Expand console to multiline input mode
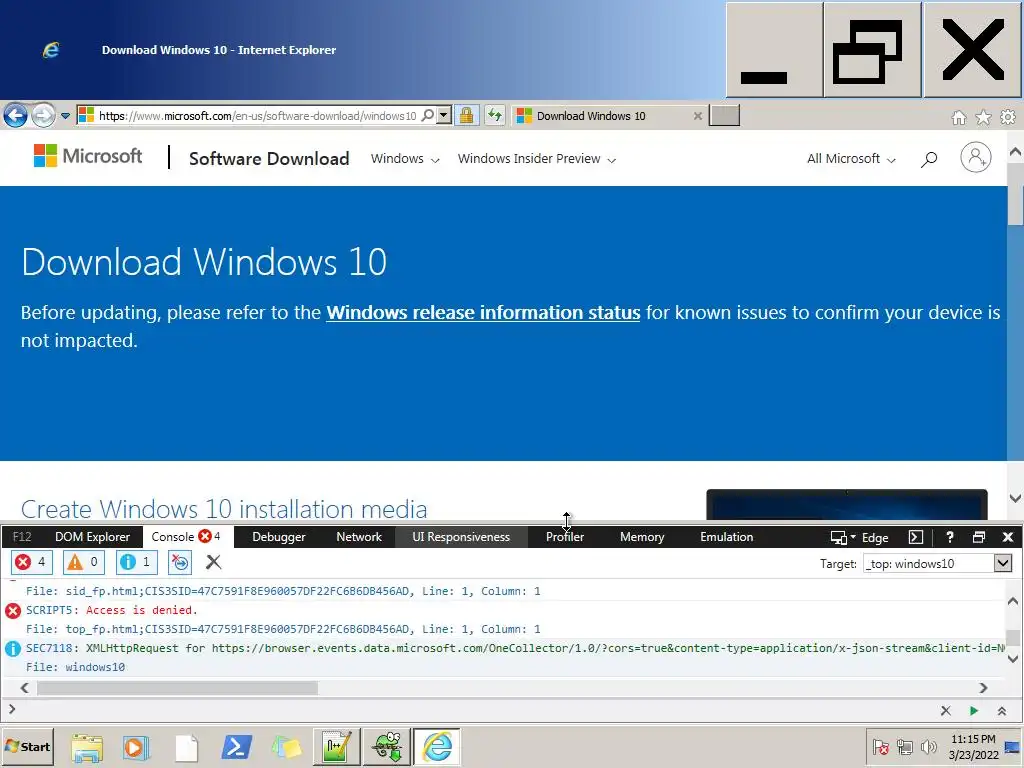This screenshot has height=768, width=1024. pos(1002,711)
